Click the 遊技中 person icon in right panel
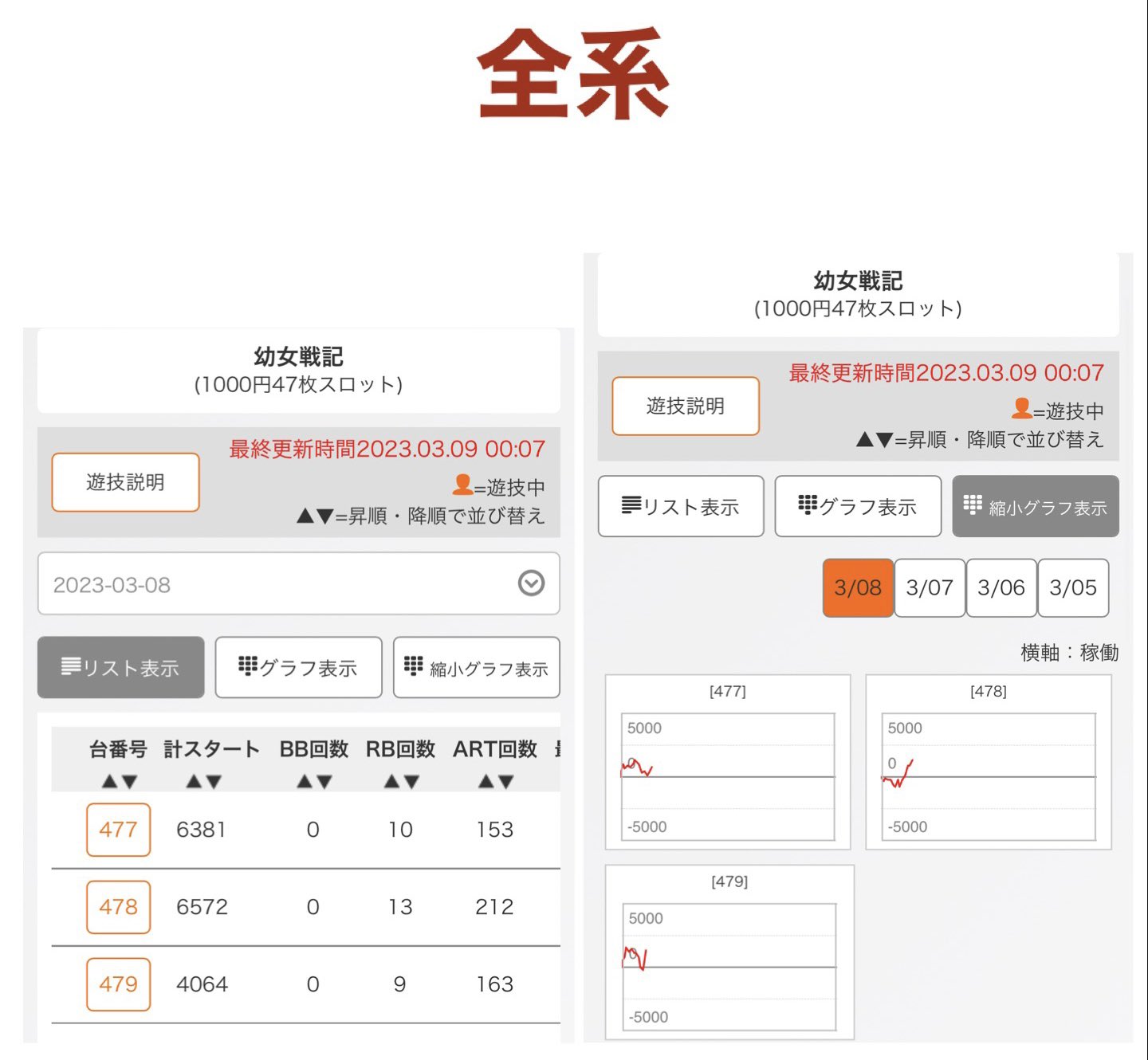Viewport: 1148px width, 1060px height. tap(1022, 408)
